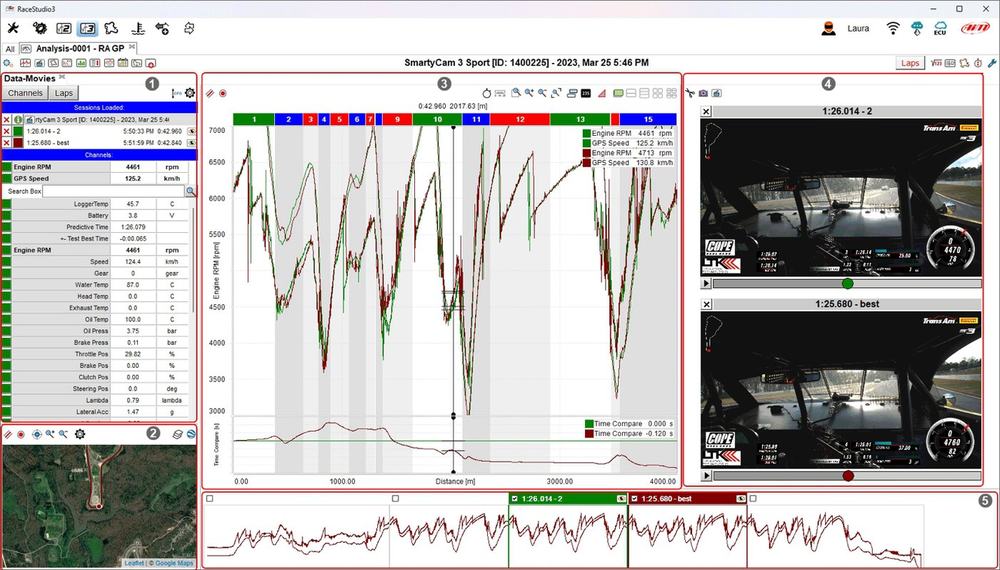1000x570 pixels.
Task: Close the 1:25.680 - best video panel
Action: click(x=706, y=305)
